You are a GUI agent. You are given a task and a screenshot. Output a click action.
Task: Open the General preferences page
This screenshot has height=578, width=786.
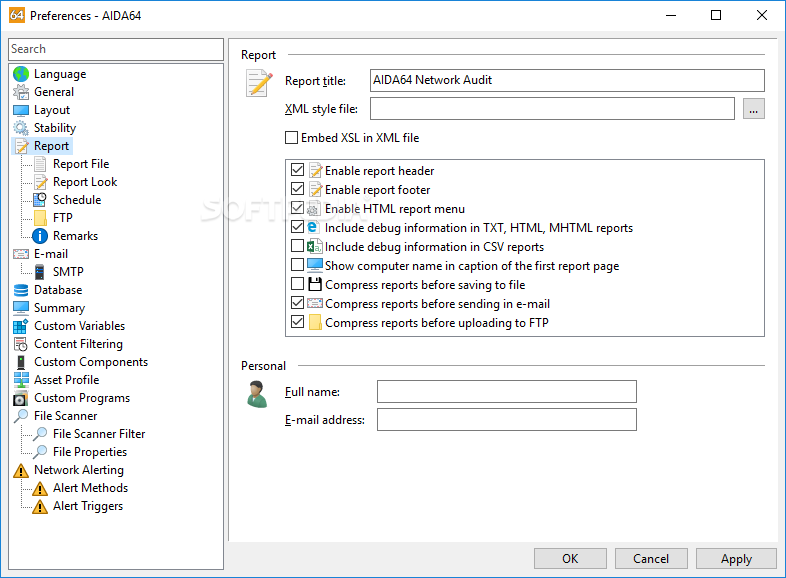tap(54, 92)
